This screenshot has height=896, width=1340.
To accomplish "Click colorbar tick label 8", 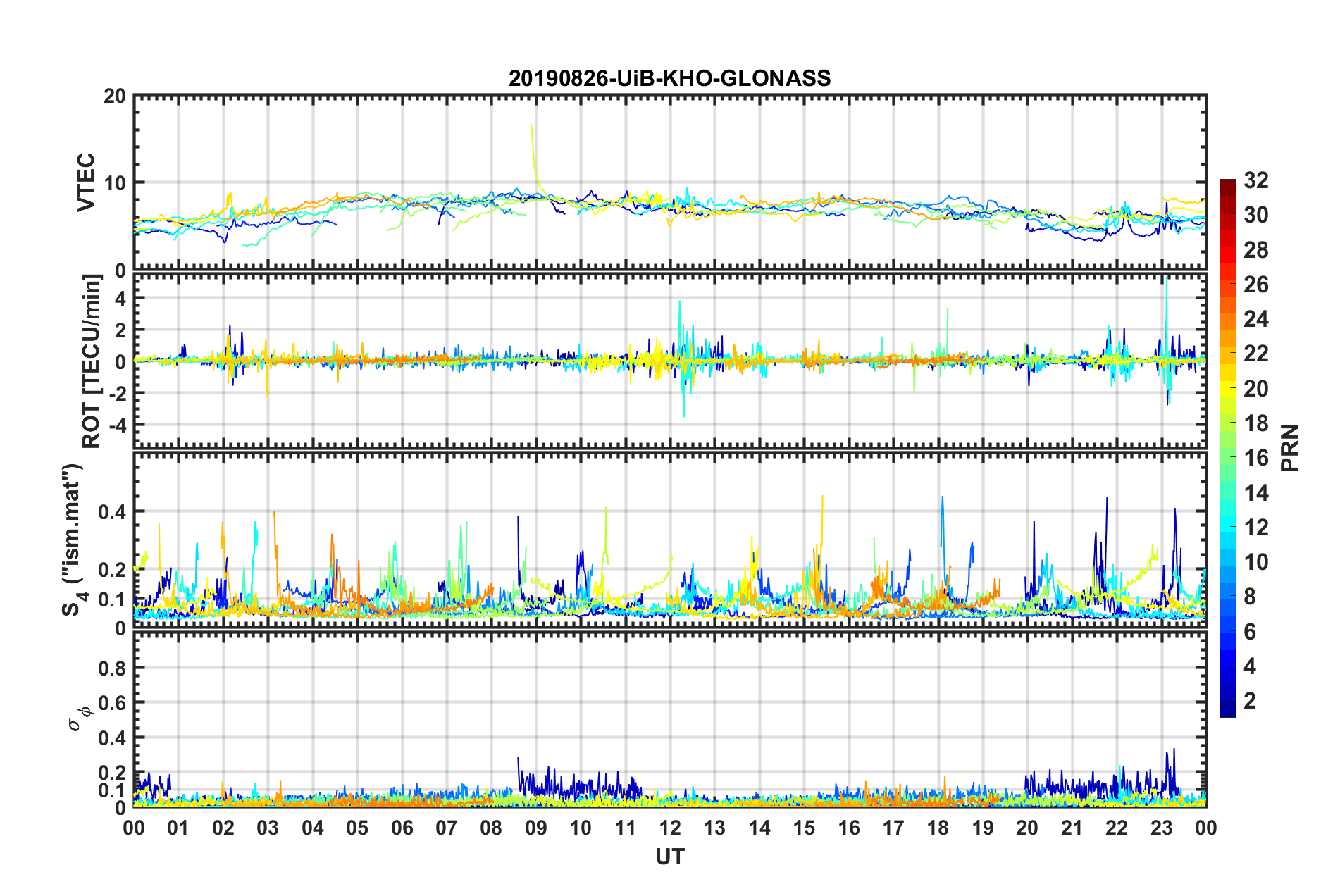I will coord(1250,597).
